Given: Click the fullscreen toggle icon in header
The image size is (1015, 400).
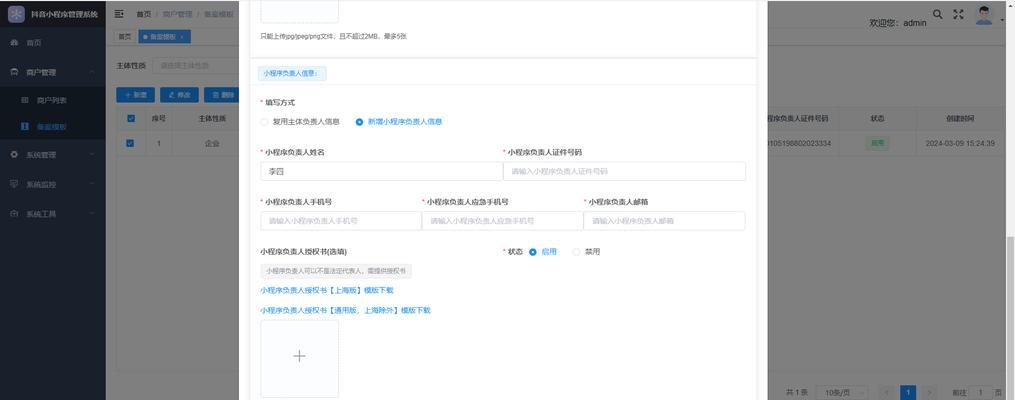Looking at the screenshot, I should (958, 14).
